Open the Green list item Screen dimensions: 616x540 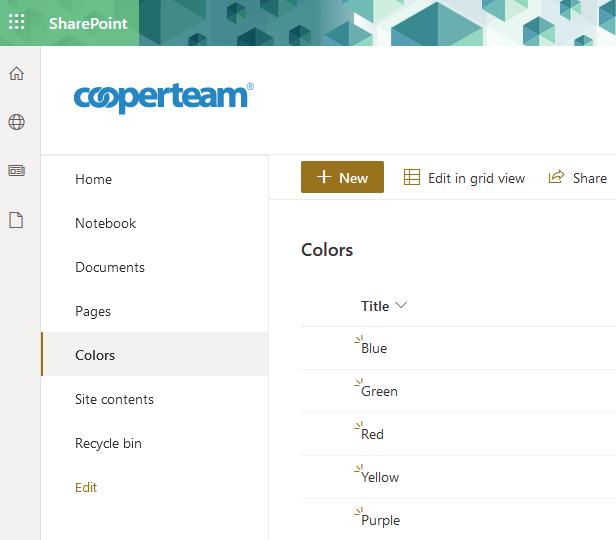[379, 391]
